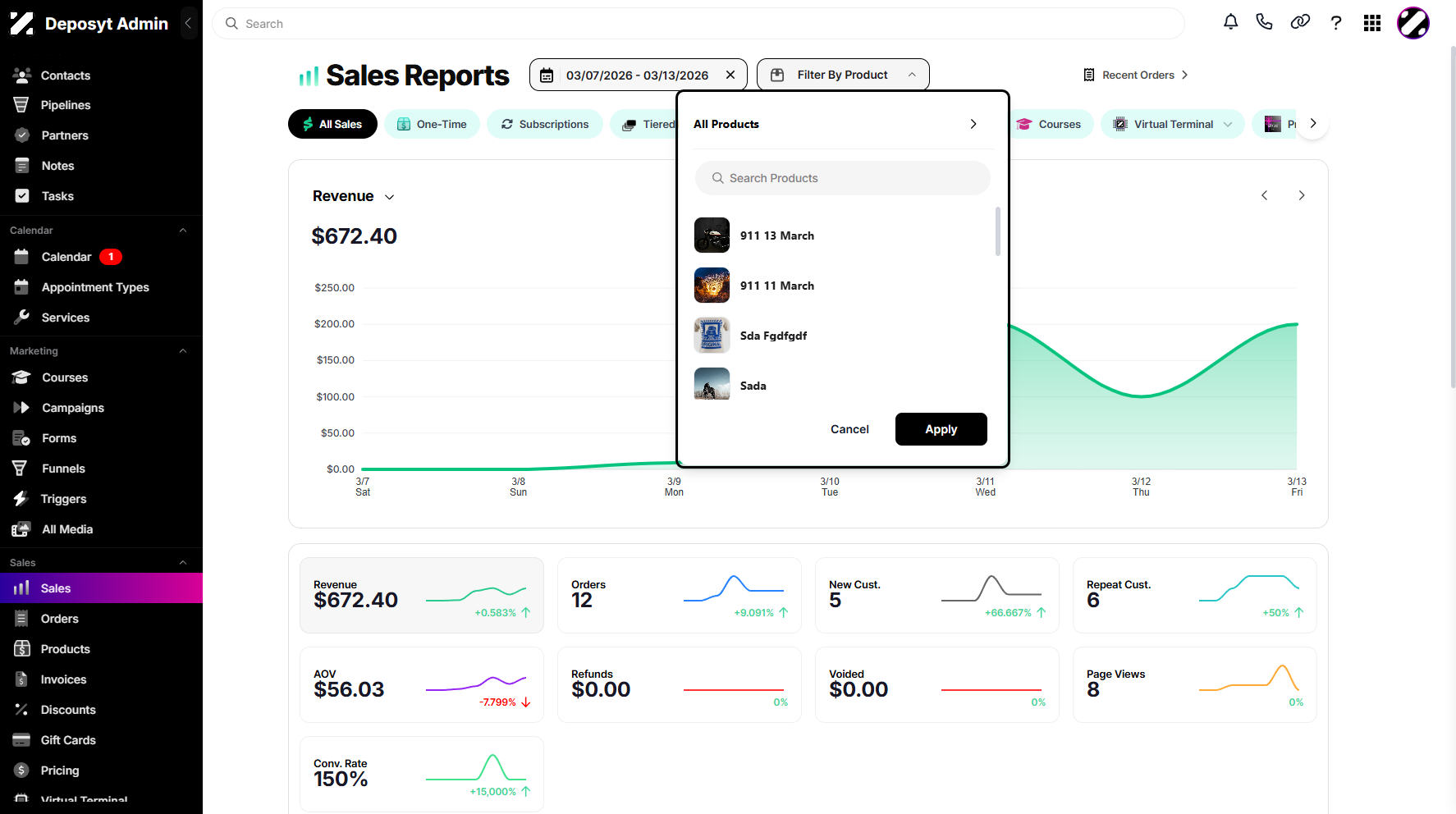Click the top global Search field
This screenshot has width=1456, height=814.
[x=698, y=24]
